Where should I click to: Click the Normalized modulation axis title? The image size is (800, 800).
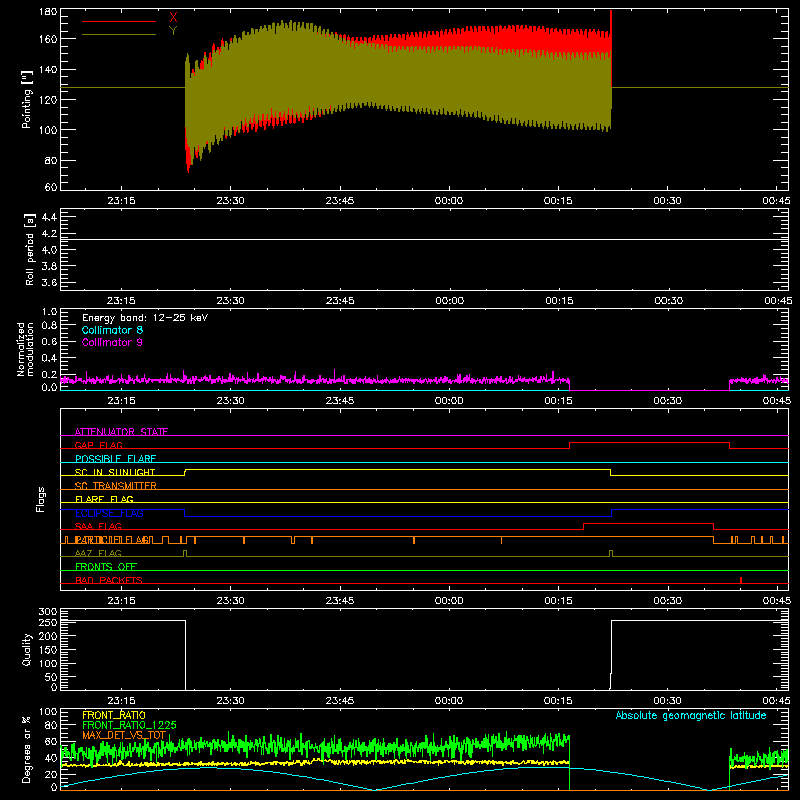pos(24,349)
